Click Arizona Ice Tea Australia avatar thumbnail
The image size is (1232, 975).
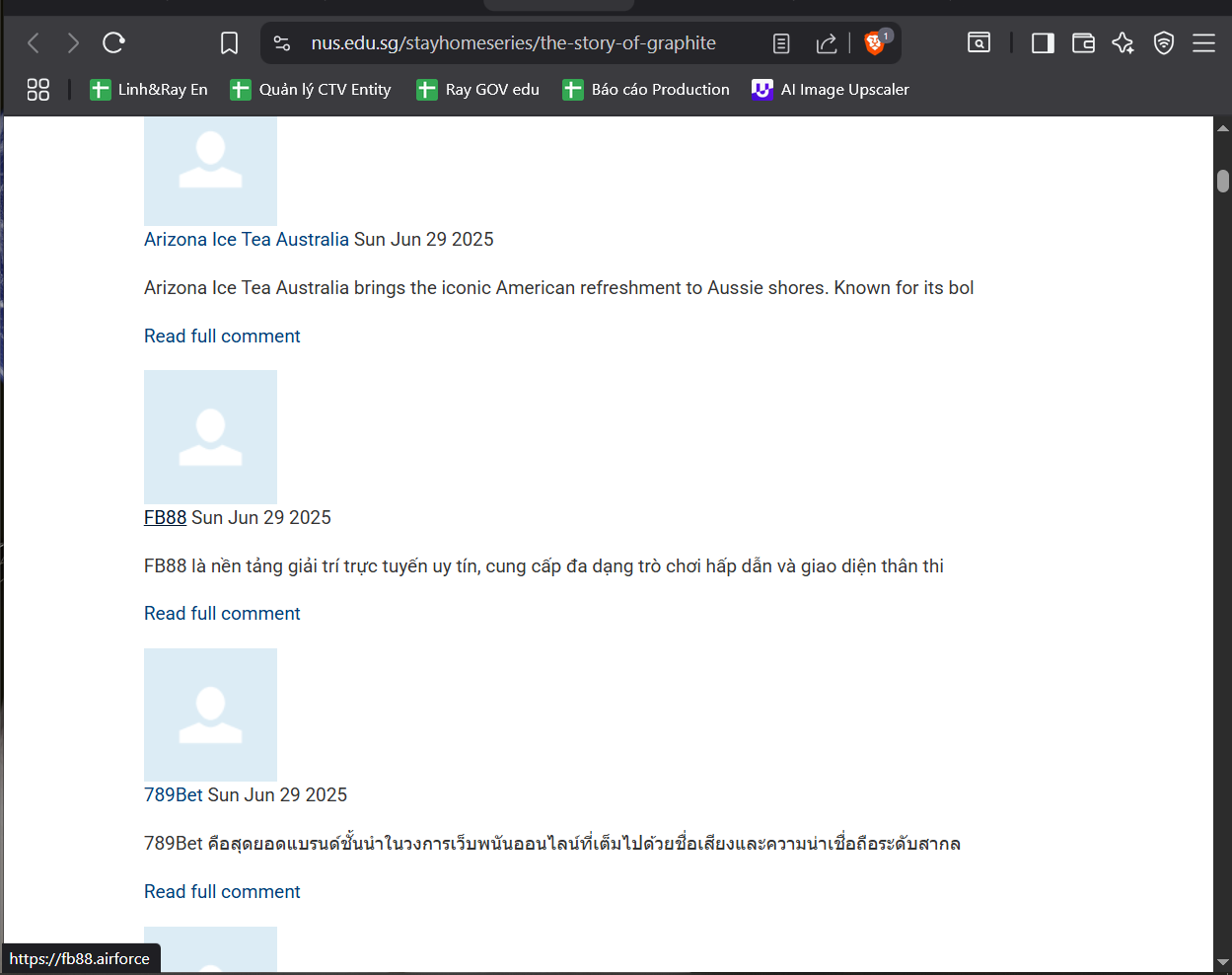point(210,171)
